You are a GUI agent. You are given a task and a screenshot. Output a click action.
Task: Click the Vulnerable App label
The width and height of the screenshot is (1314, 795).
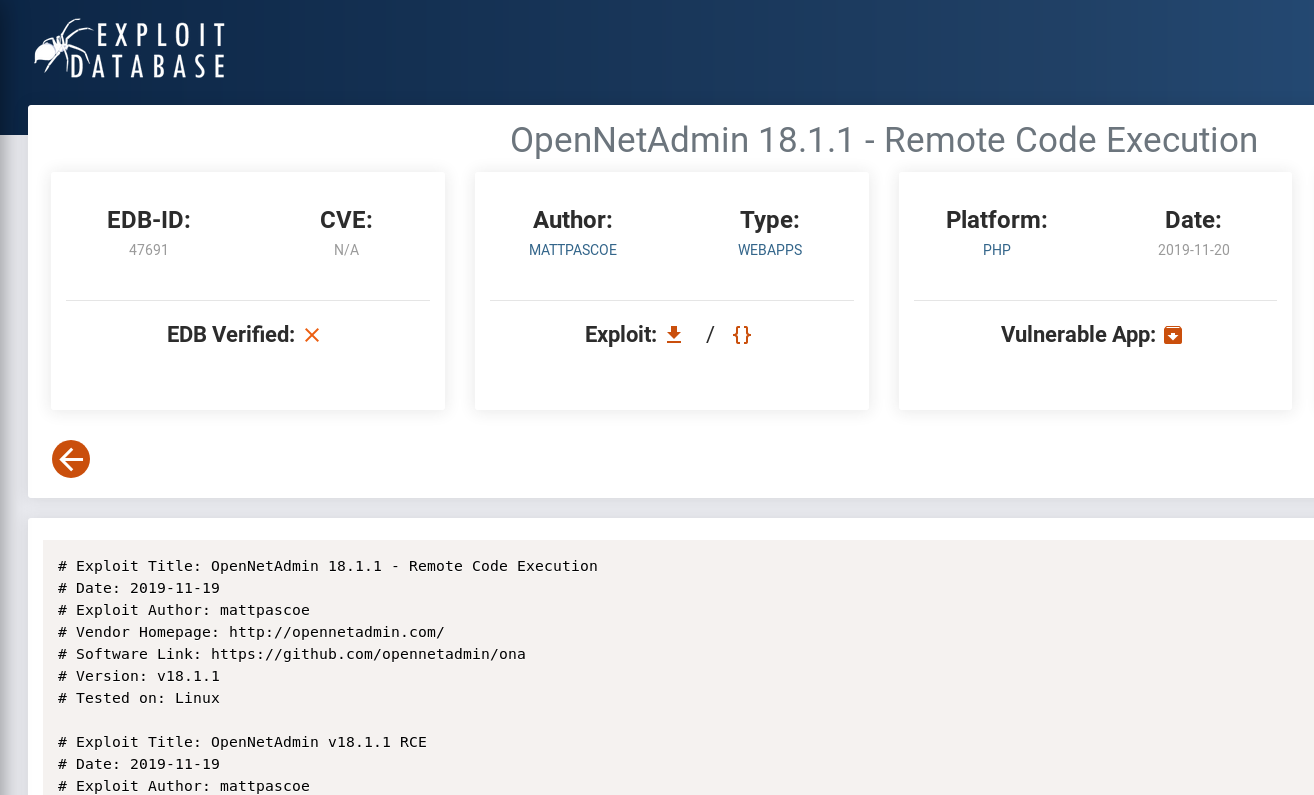click(1078, 335)
